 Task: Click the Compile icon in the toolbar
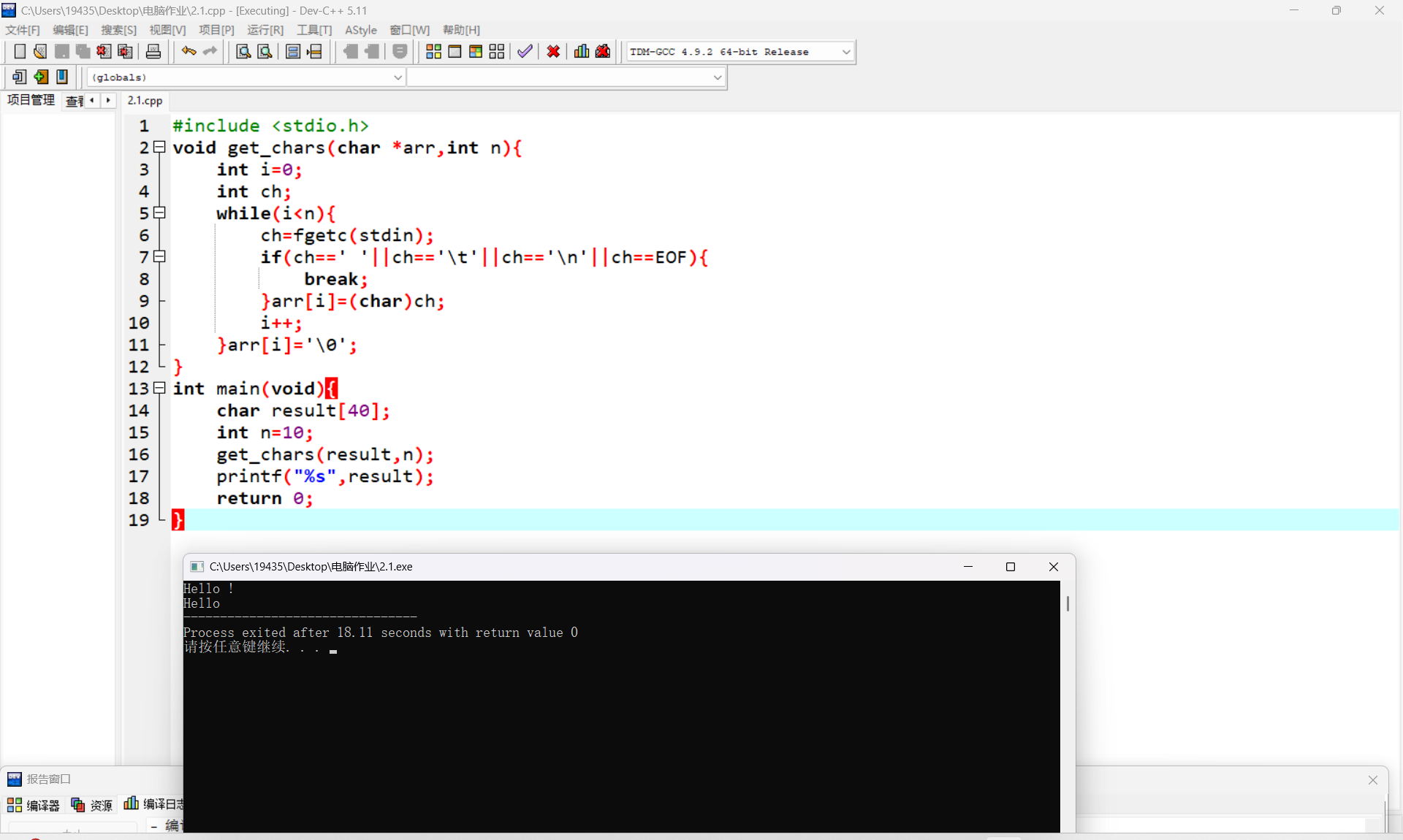pos(433,52)
